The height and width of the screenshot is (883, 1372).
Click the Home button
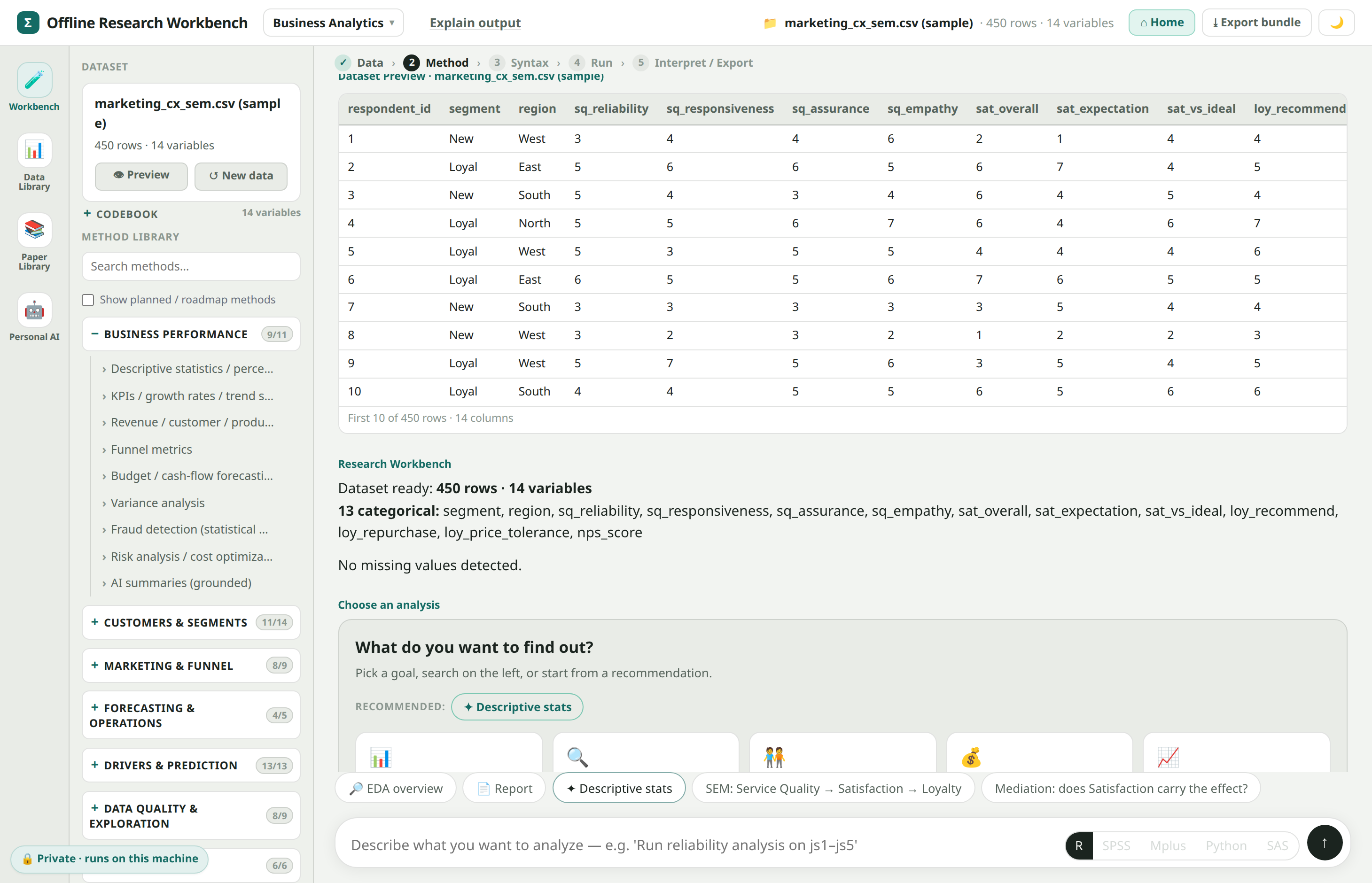coord(1162,23)
